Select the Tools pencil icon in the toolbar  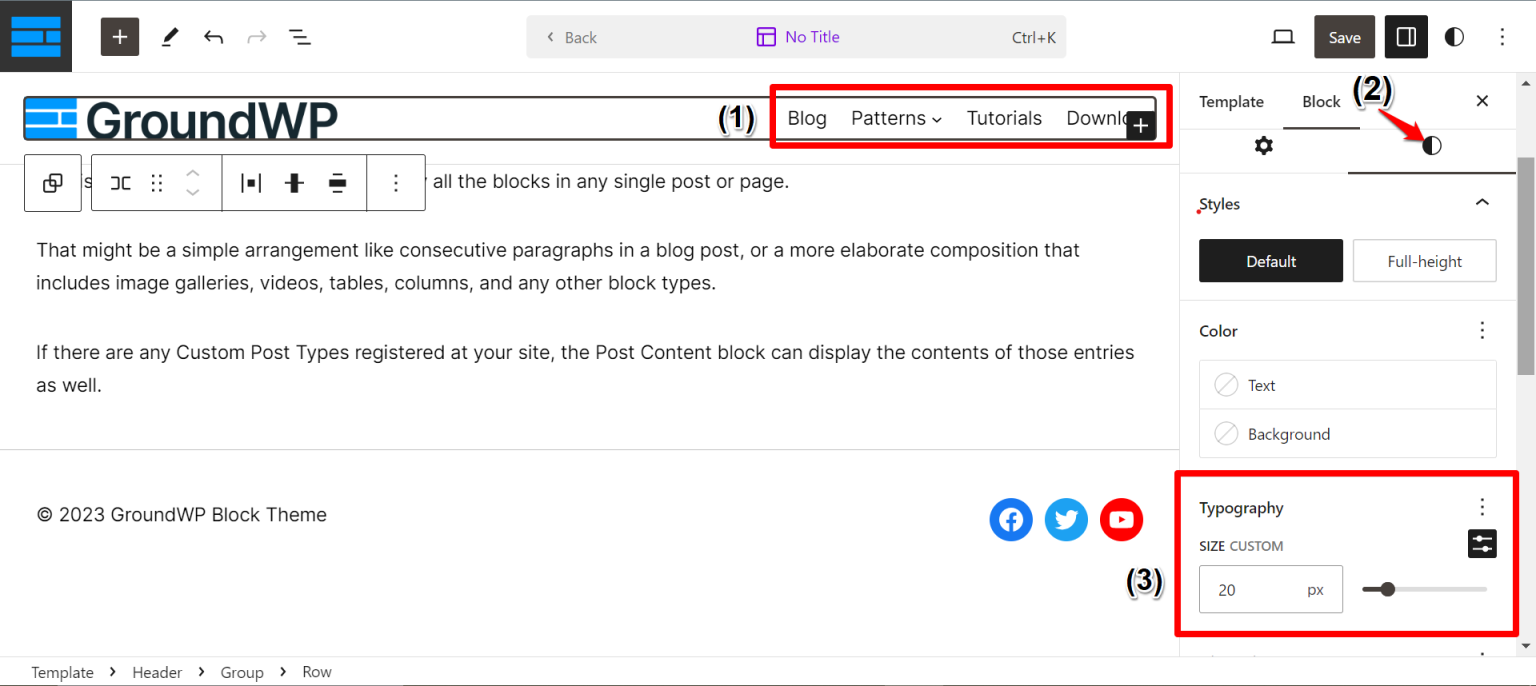point(169,36)
